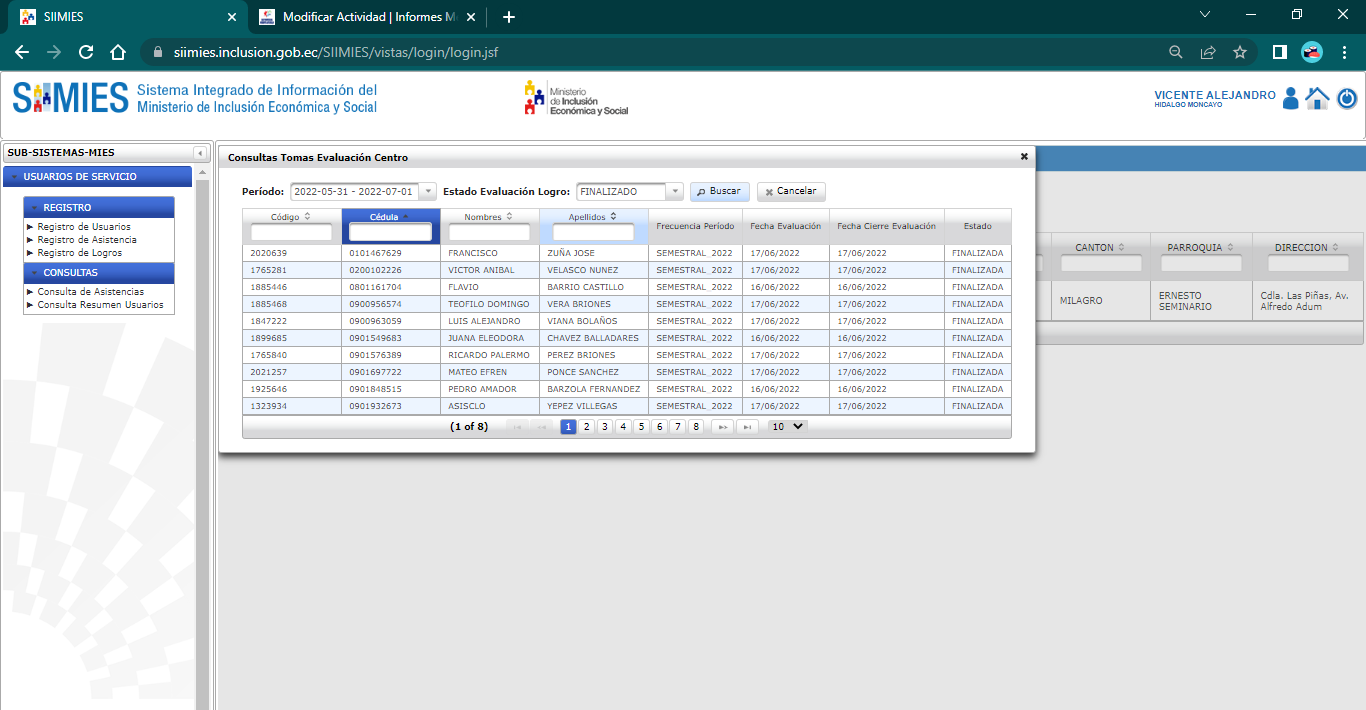Reload the browser page
1366x710 pixels.
tap(86, 52)
